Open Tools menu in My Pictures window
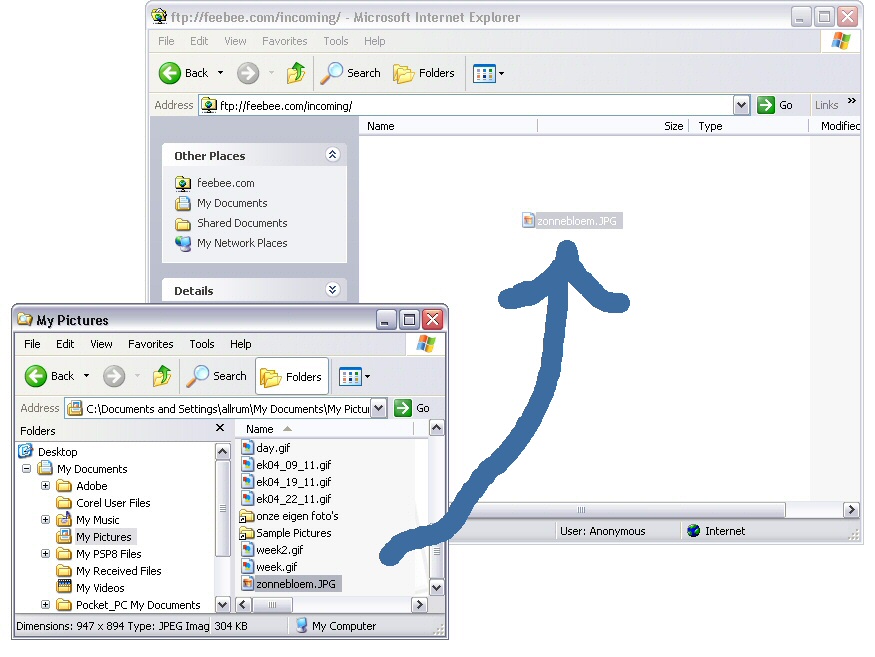The image size is (875, 657). 201,344
